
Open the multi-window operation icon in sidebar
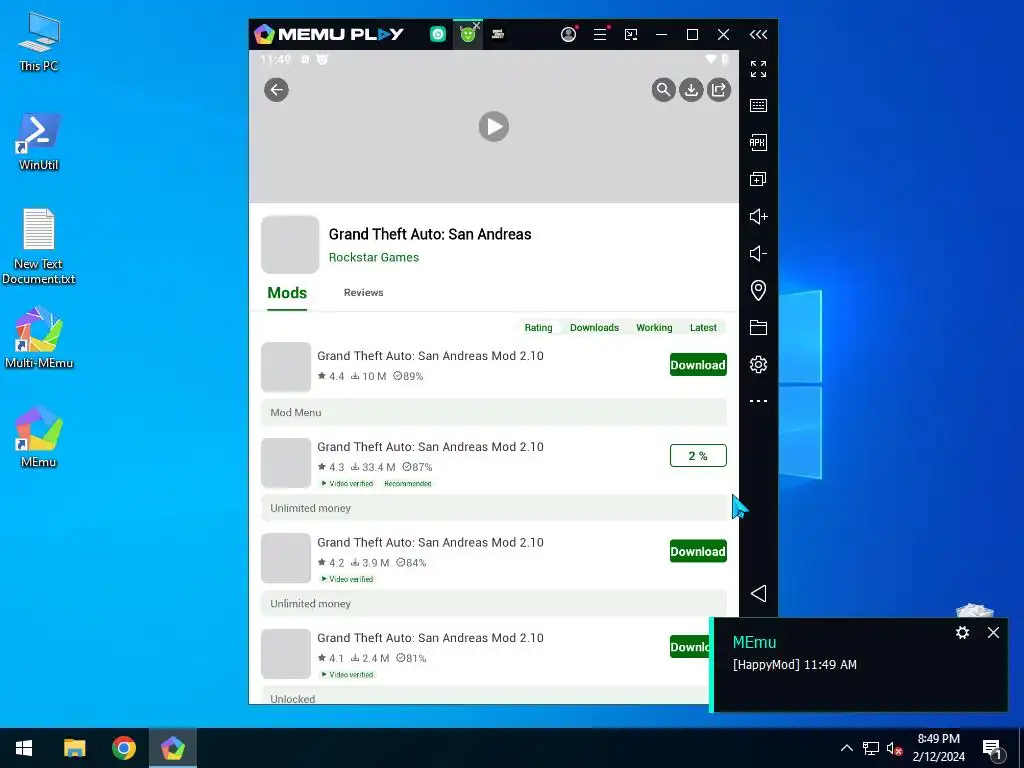click(x=758, y=179)
